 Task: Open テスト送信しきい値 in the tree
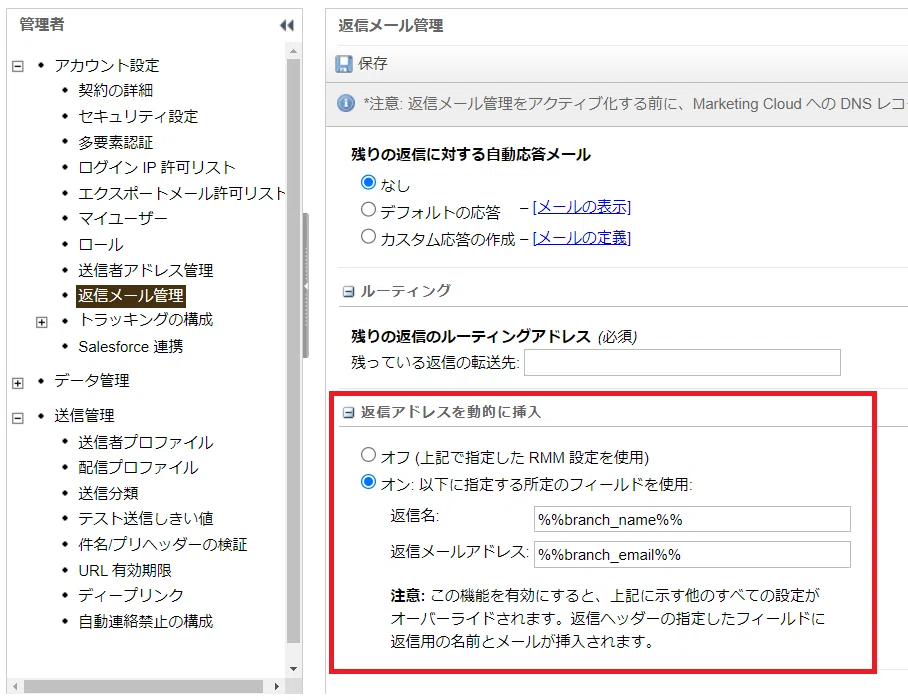146,519
